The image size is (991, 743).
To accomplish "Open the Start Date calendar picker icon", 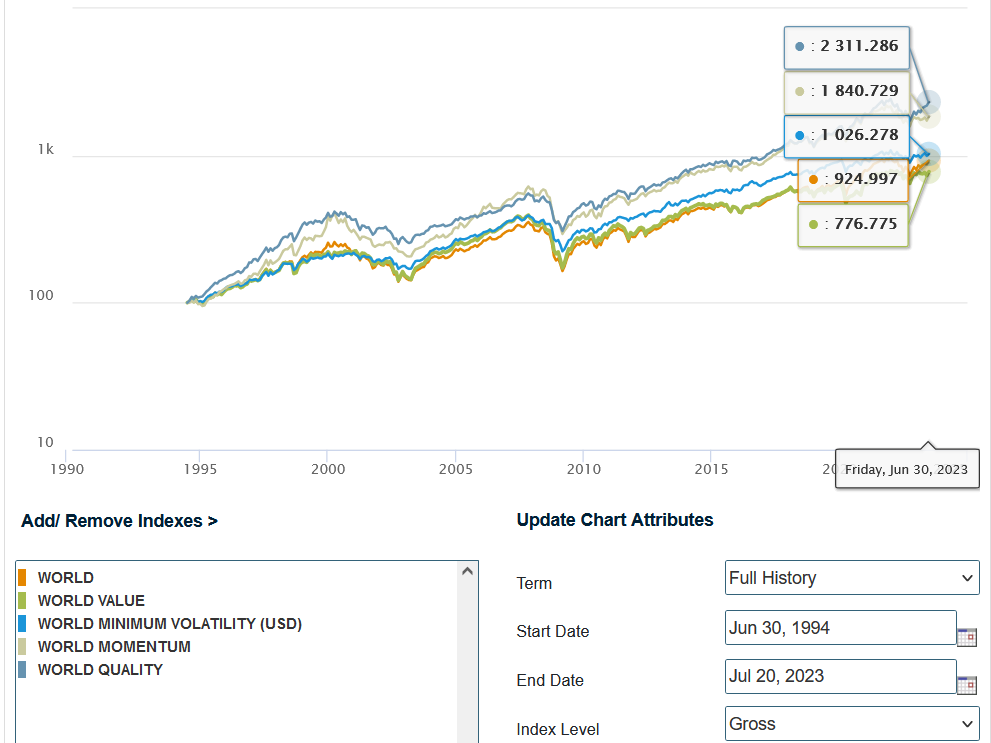I will point(966,636).
